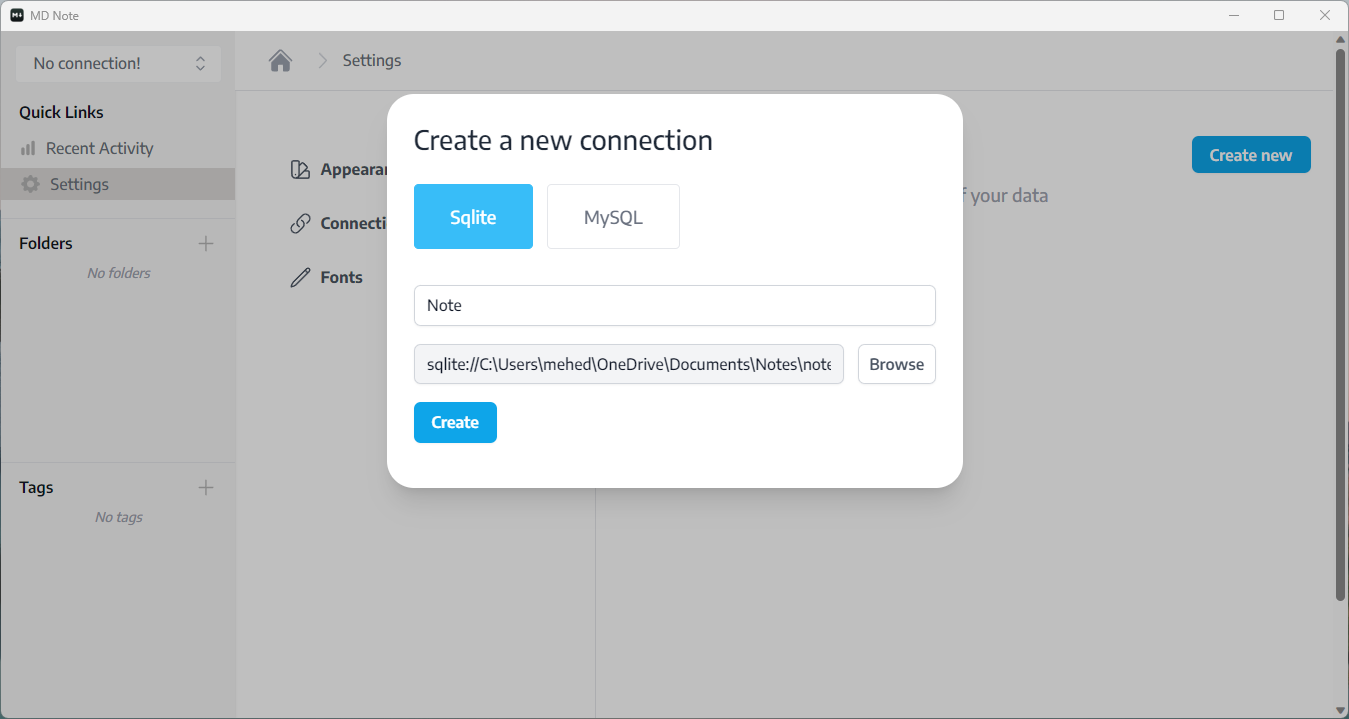The image size is (1349, 719).
Task: Click the breadcrumb chevron before Settings
Action: tap(322, 61)
